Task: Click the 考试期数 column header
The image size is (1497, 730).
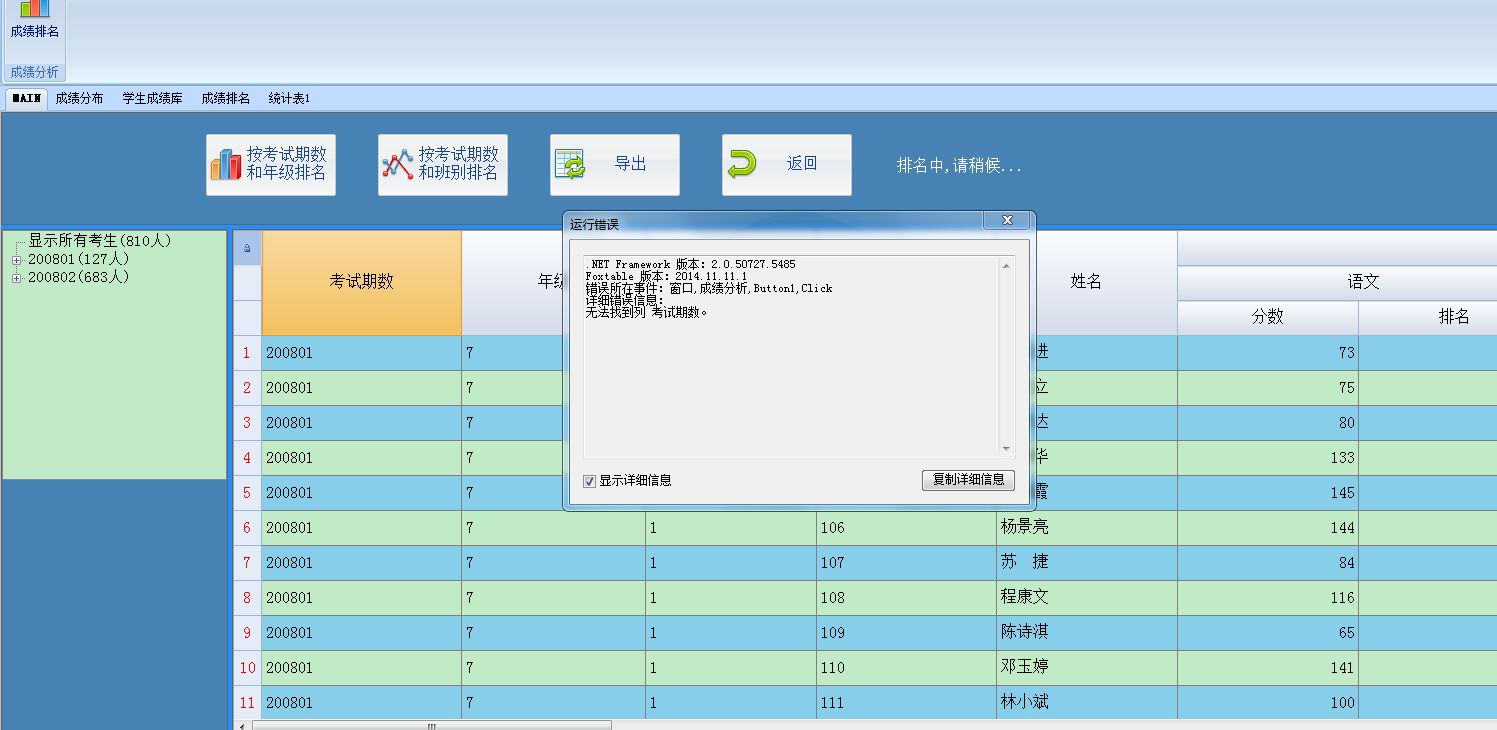Action: click(x=361, y=283)
